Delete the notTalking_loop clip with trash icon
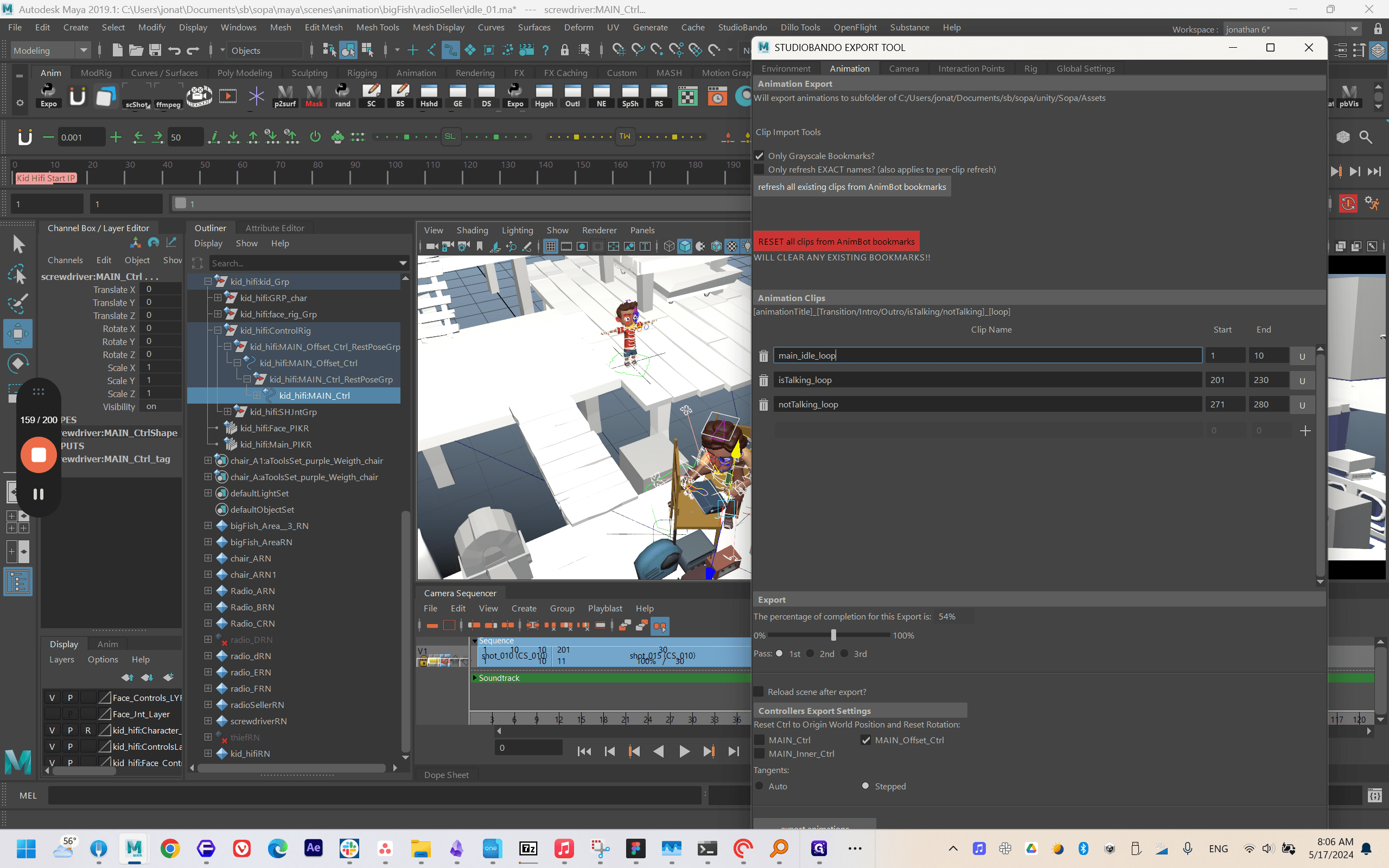 point(763,405)
